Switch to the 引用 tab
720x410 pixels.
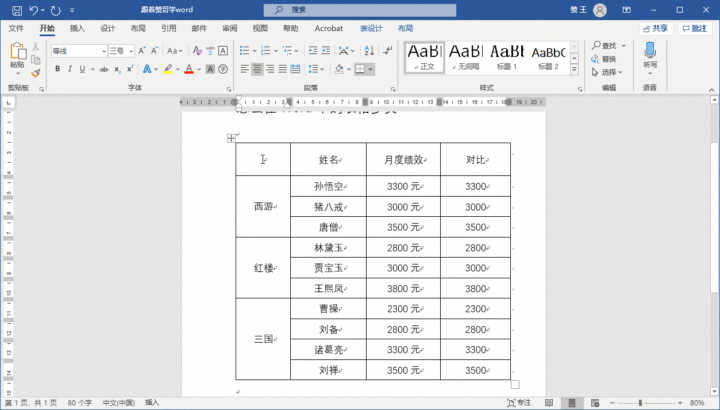point(169,28)
